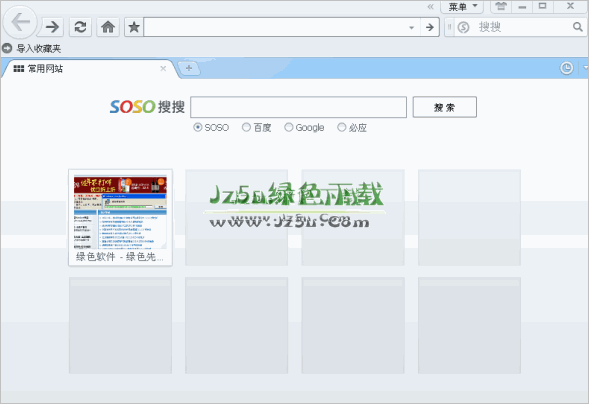589x404 pixels.
Task: Close the 常用网站 tab
Action: [x=163, y=68]
